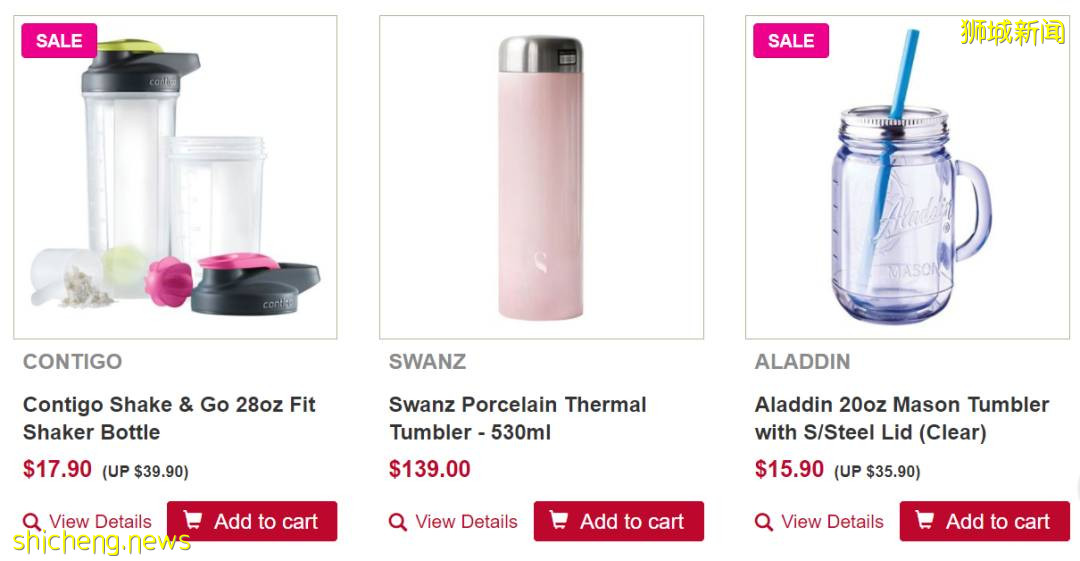Viewport: 1080px width, 561px height.
Task: Click the magnifier icon beside Swanz View Details
Action: click(x=398, y=522)
